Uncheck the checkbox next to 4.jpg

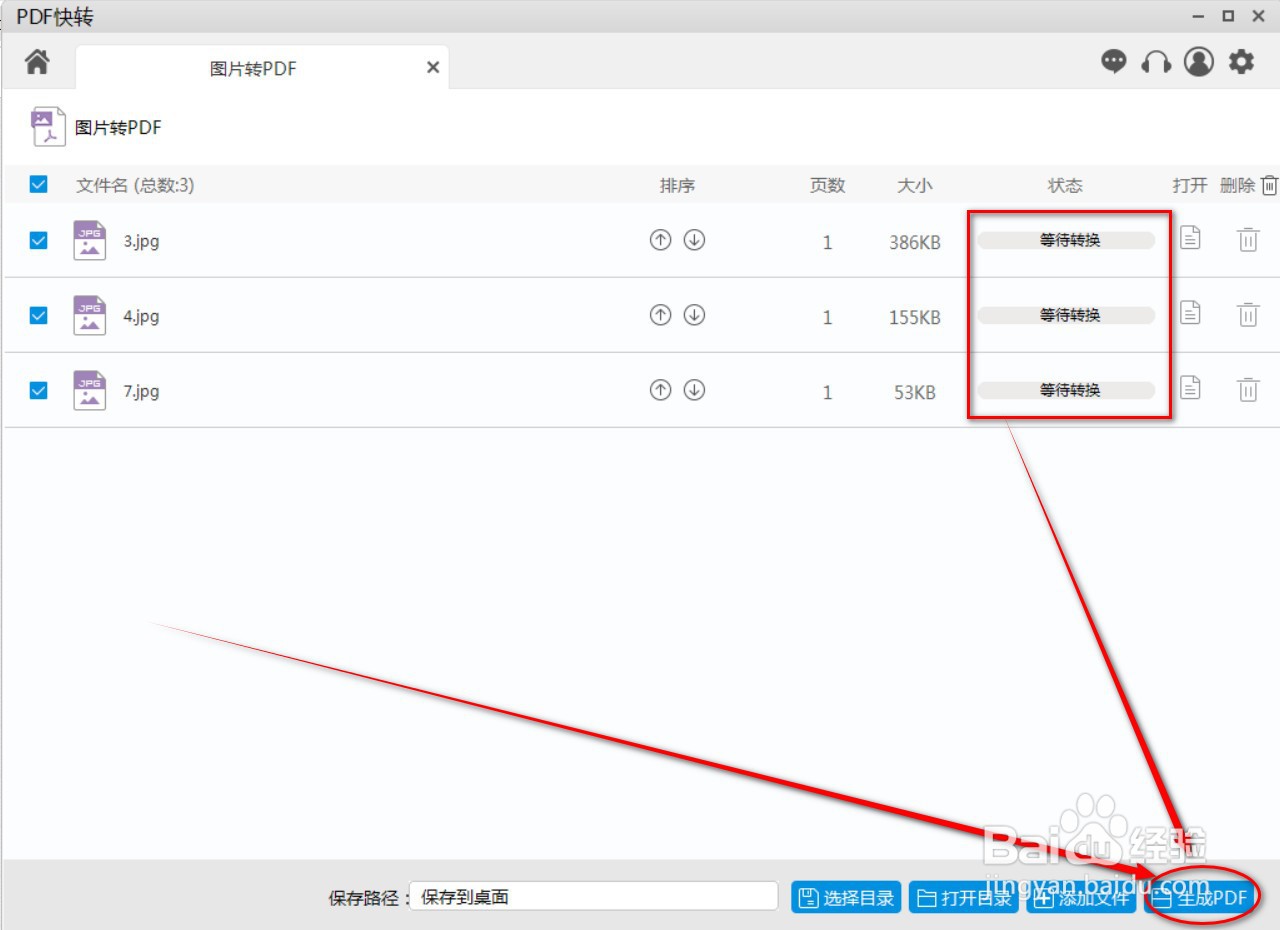38,315
